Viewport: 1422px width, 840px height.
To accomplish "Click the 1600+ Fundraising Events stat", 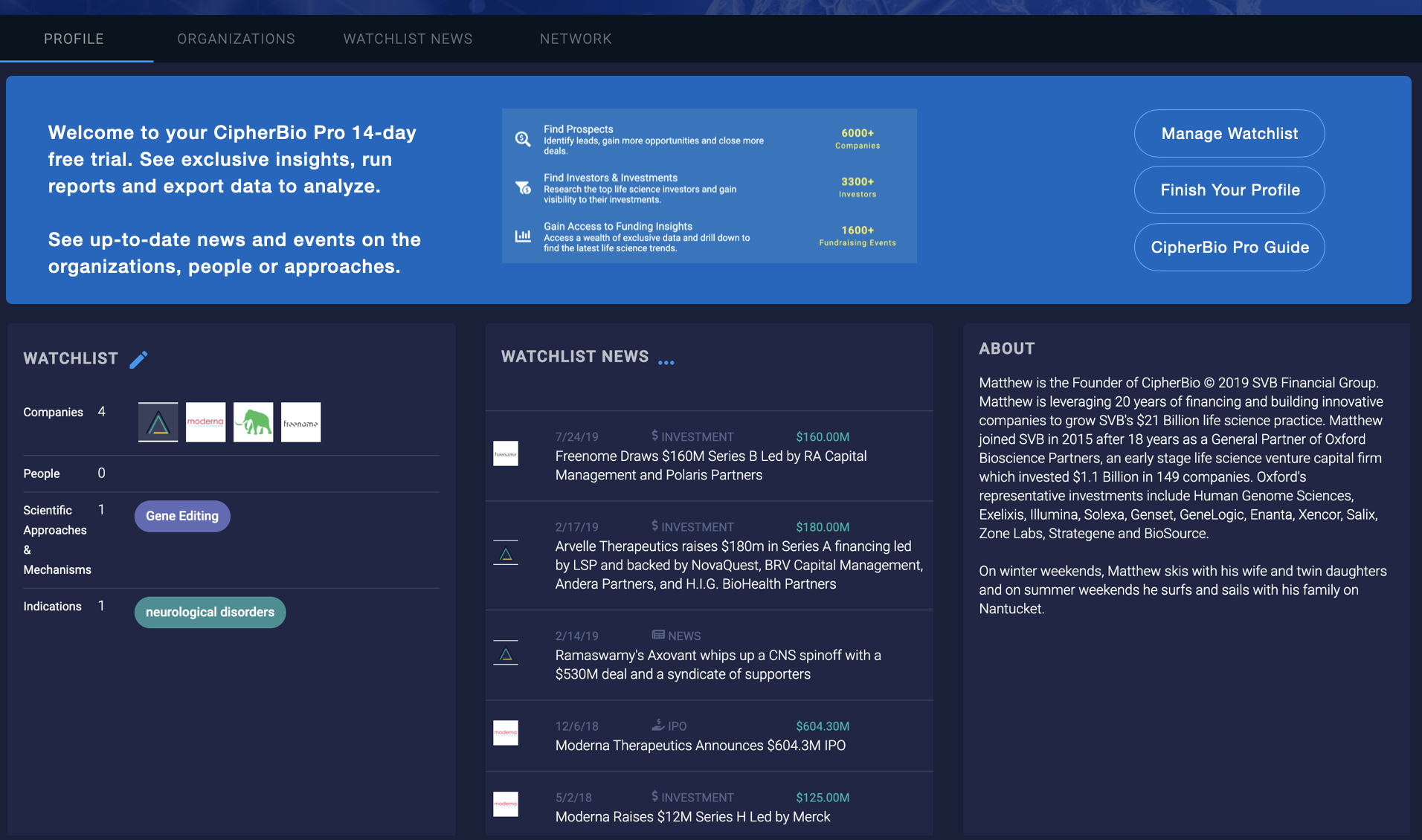I will 858,236.
